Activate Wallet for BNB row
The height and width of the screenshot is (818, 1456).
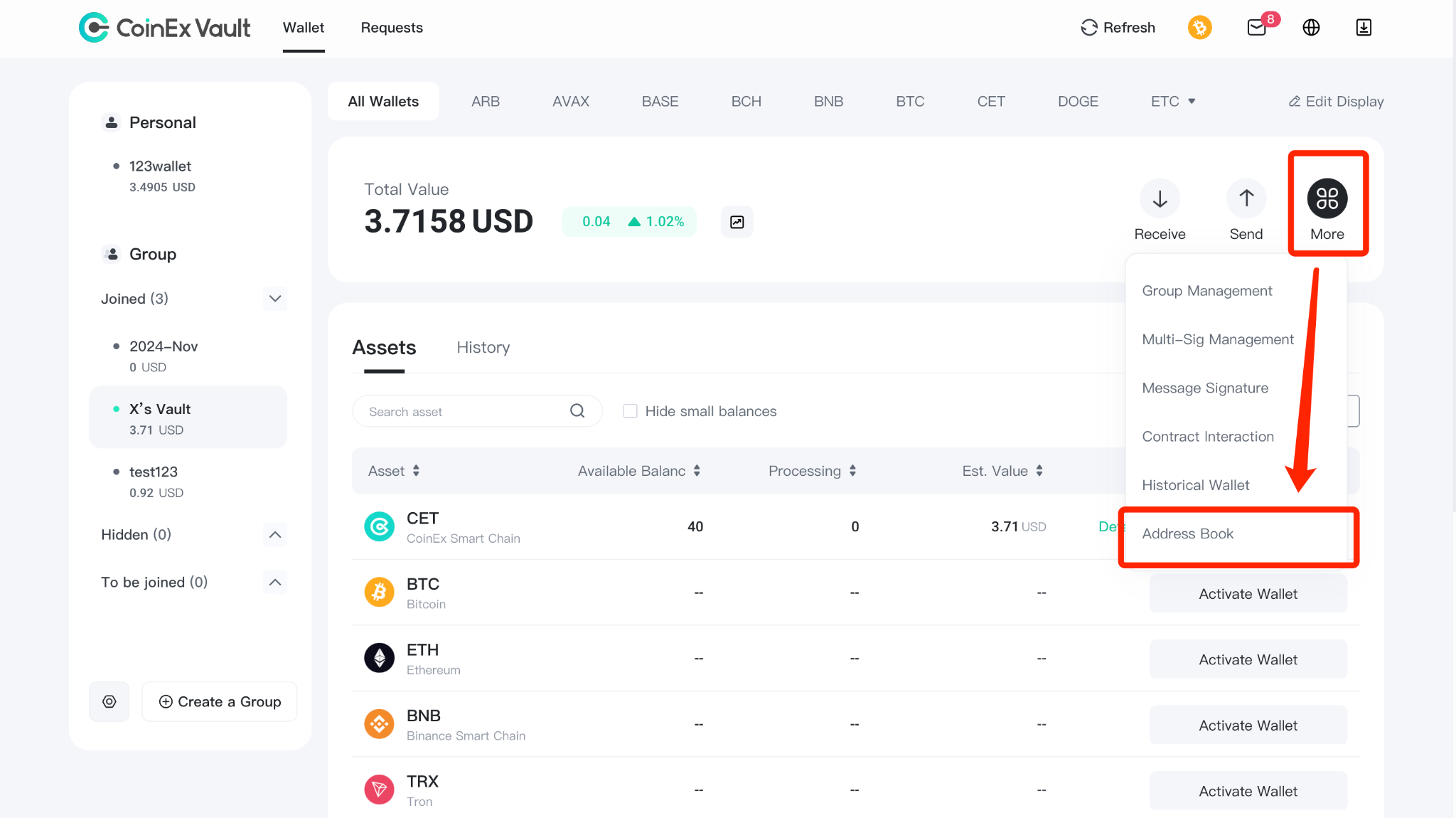[x=1248, y=726]
